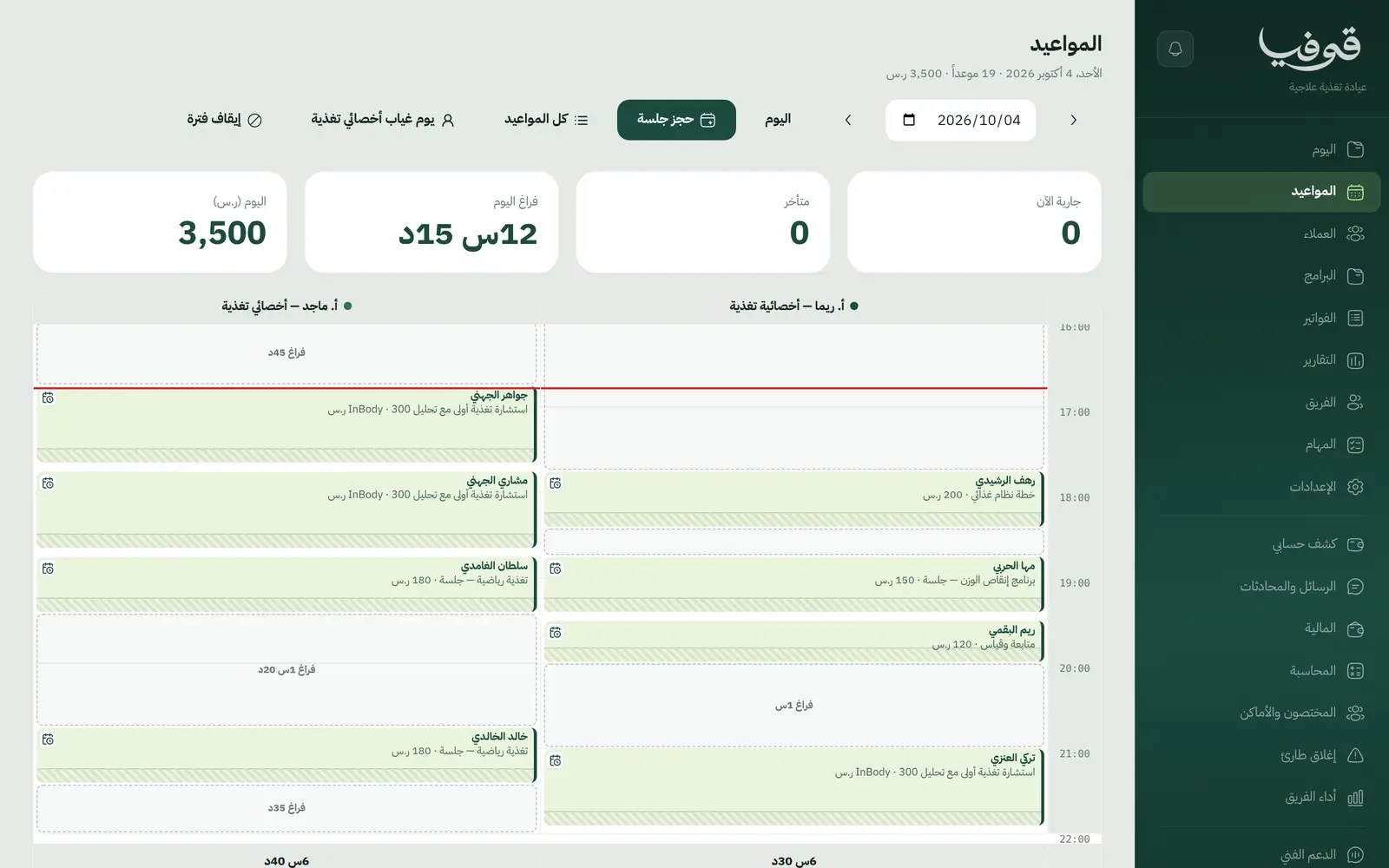Viewport: 1389px width, 868px height.
Task: Open العملاء in the sidebar
Action: [1261, 233]
